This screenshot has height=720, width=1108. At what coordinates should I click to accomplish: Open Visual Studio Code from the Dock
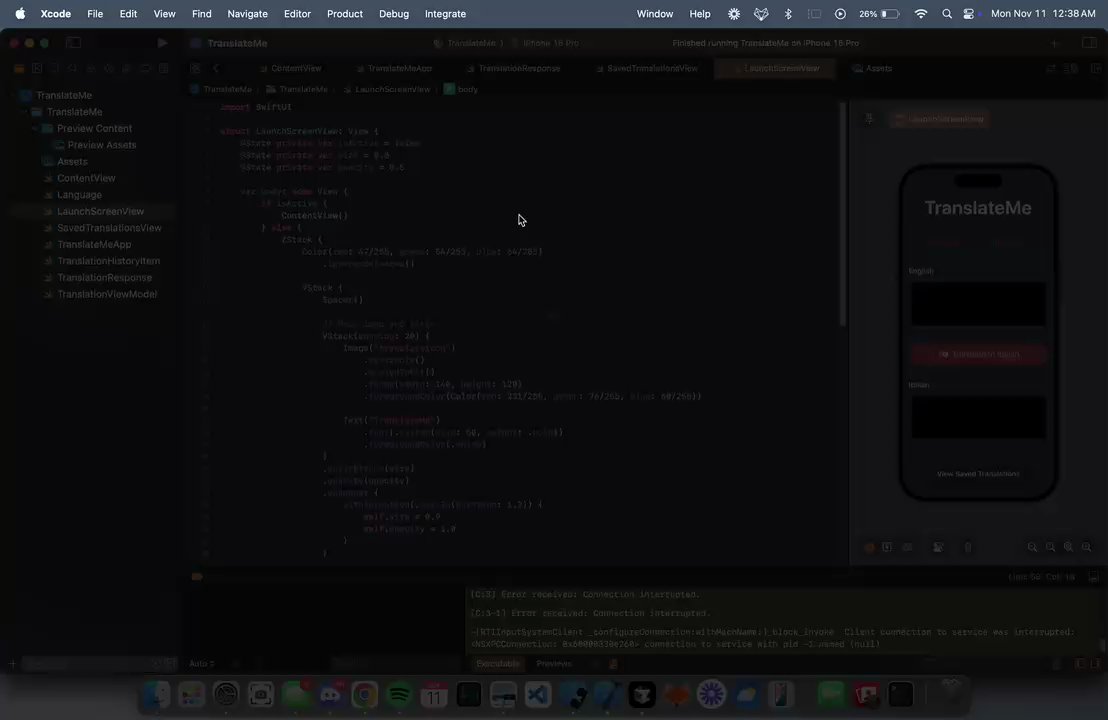pos(538,695)
